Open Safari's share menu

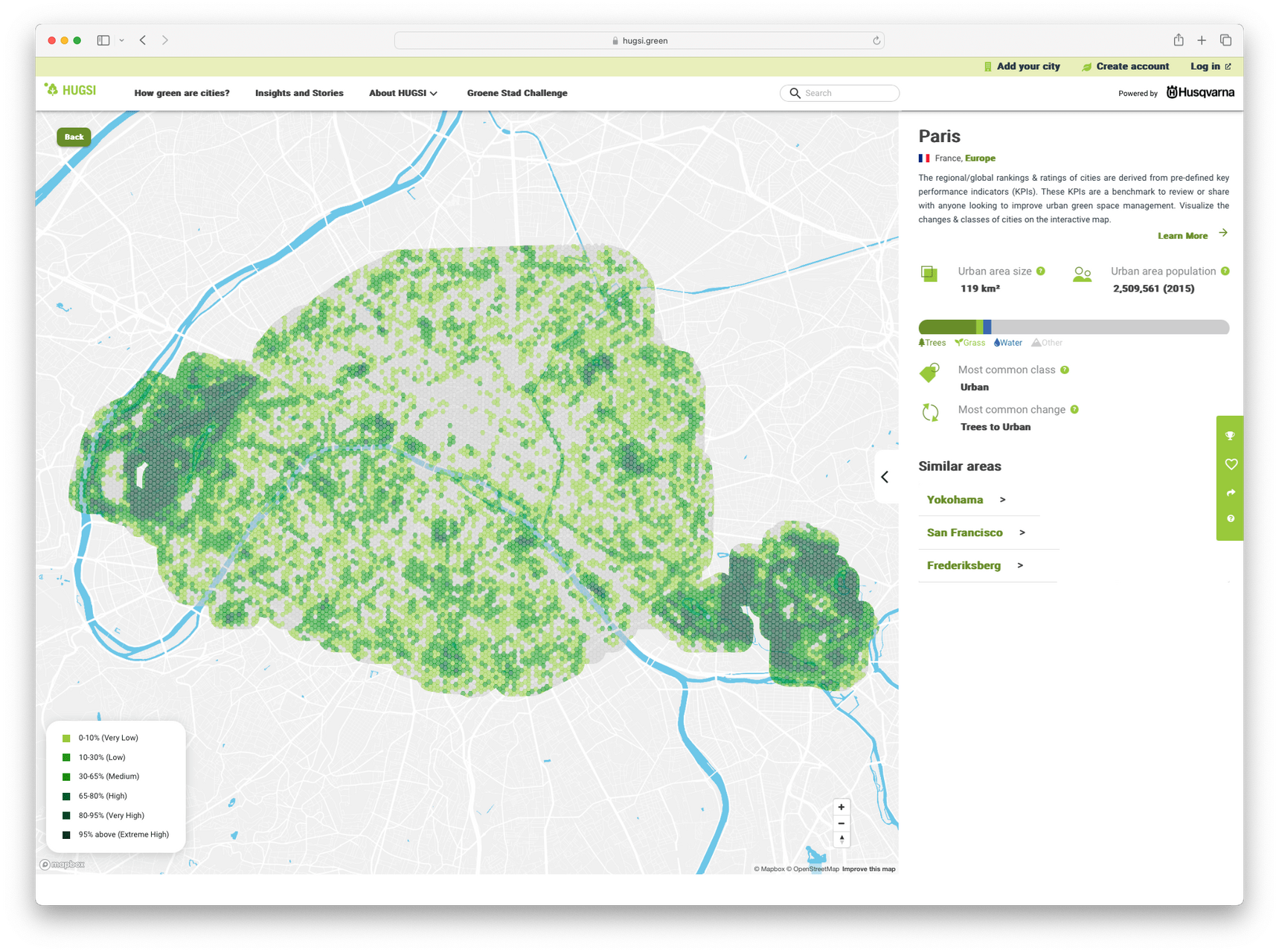[1179, 40]
